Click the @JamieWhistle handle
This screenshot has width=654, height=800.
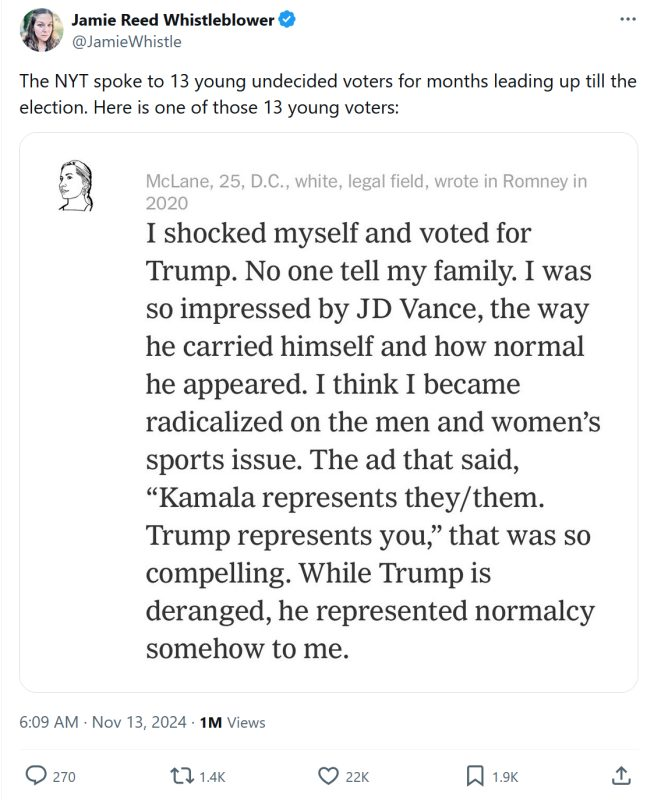126,42
